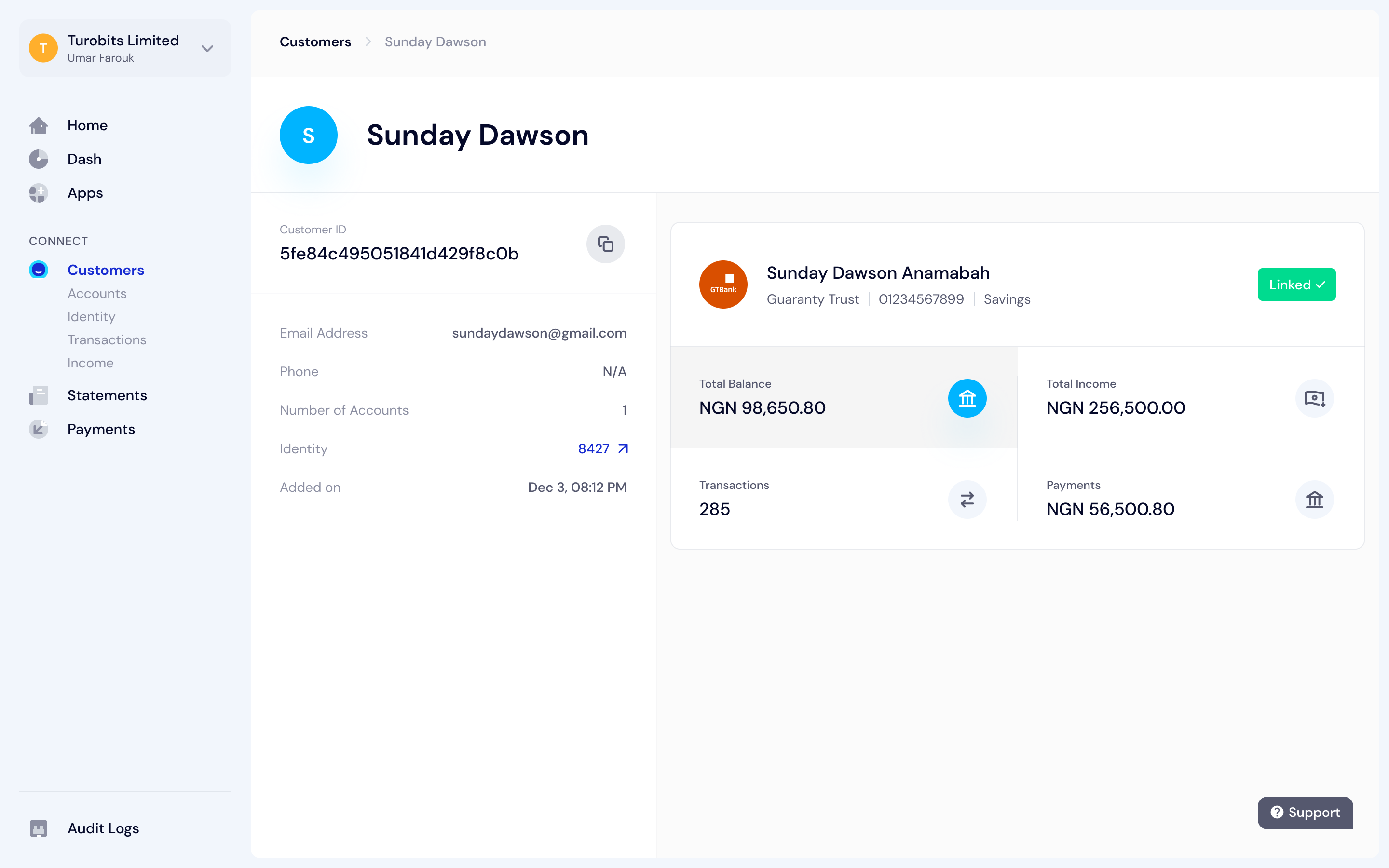Click the Connect section Home icon

point(39,125)
